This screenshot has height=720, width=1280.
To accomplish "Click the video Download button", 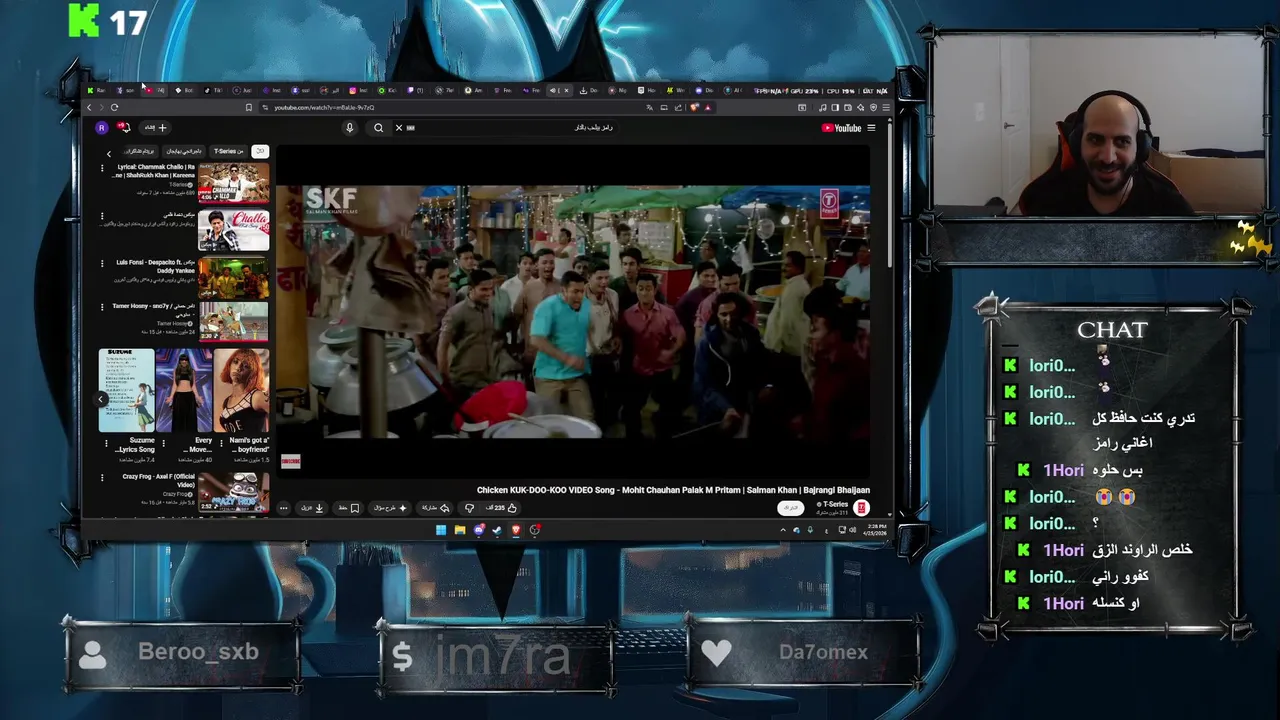I will click(312, 508).
